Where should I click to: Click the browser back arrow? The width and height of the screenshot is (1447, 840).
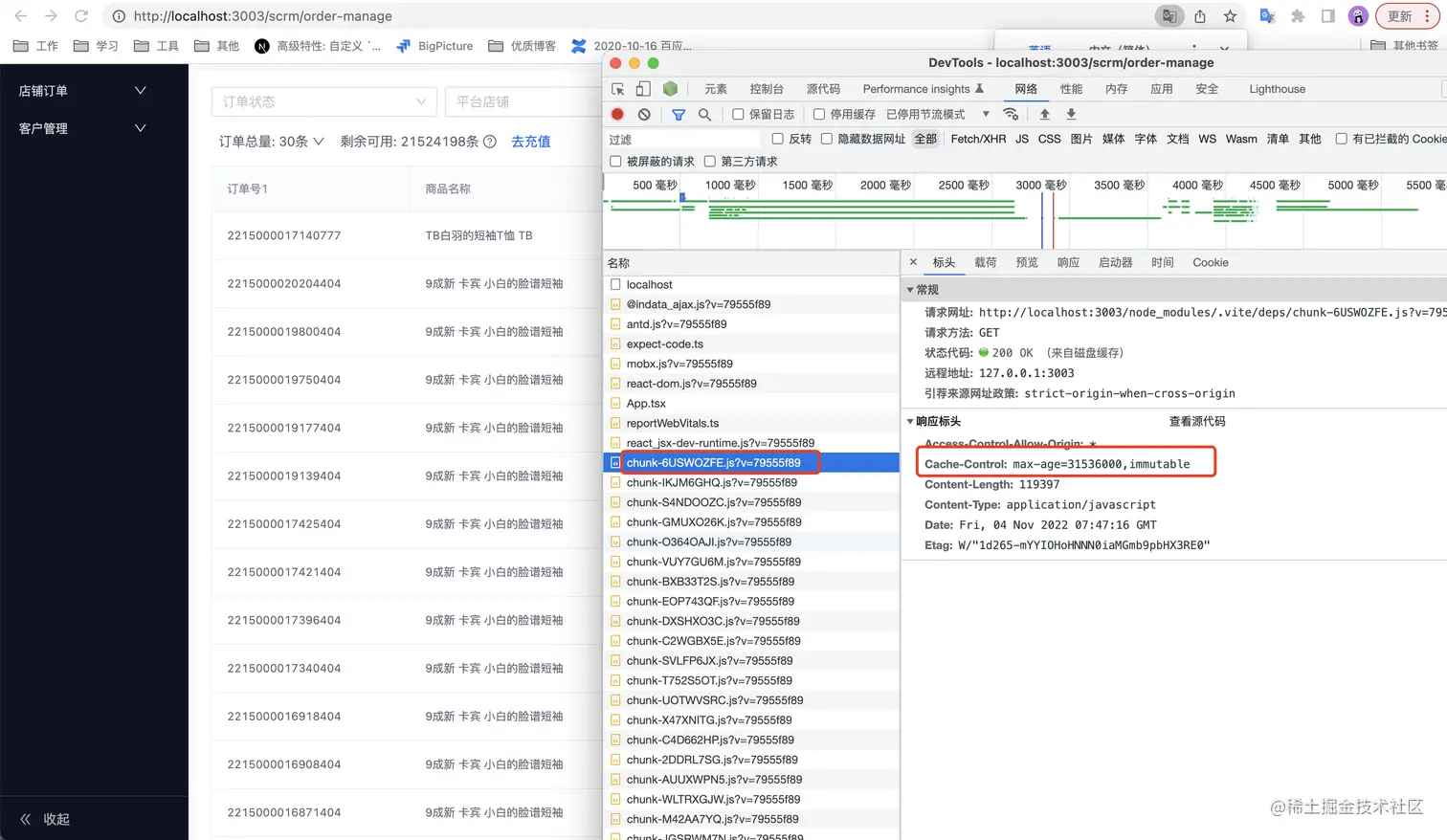pos(21,16)
